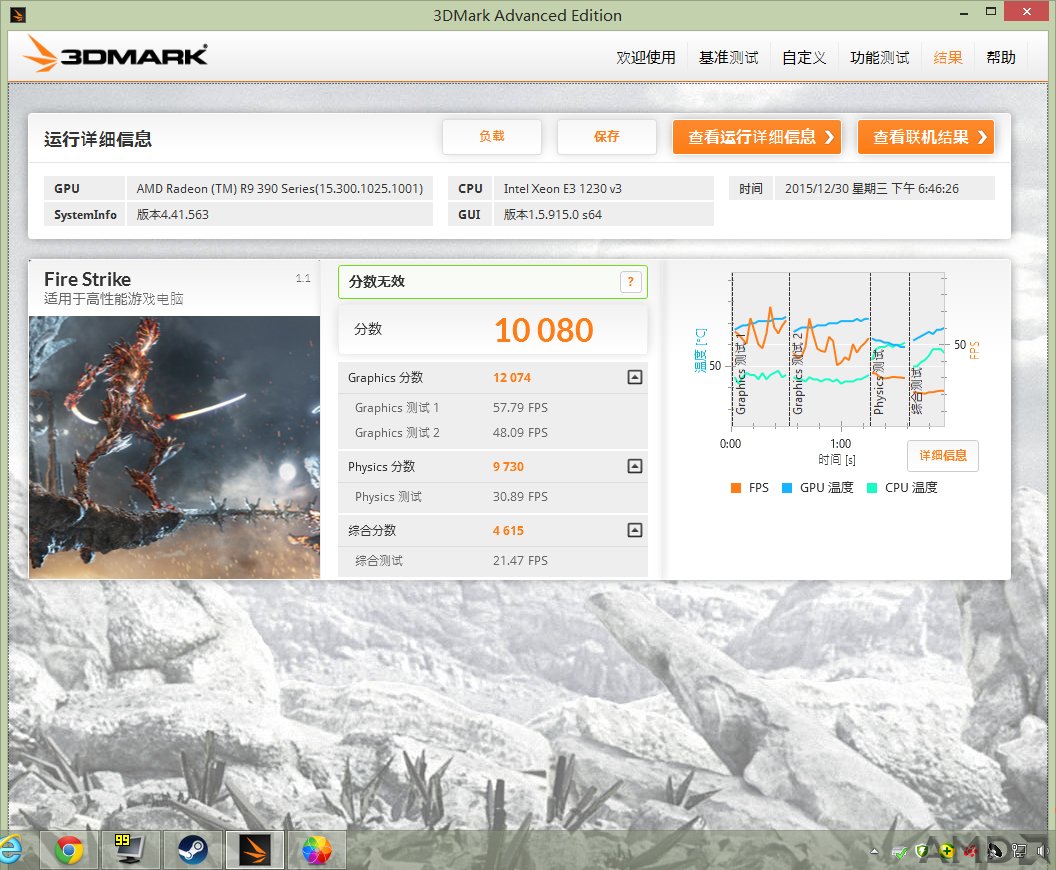
Task: Open Google Chrome from taskbar
Action: pos(69,850)
